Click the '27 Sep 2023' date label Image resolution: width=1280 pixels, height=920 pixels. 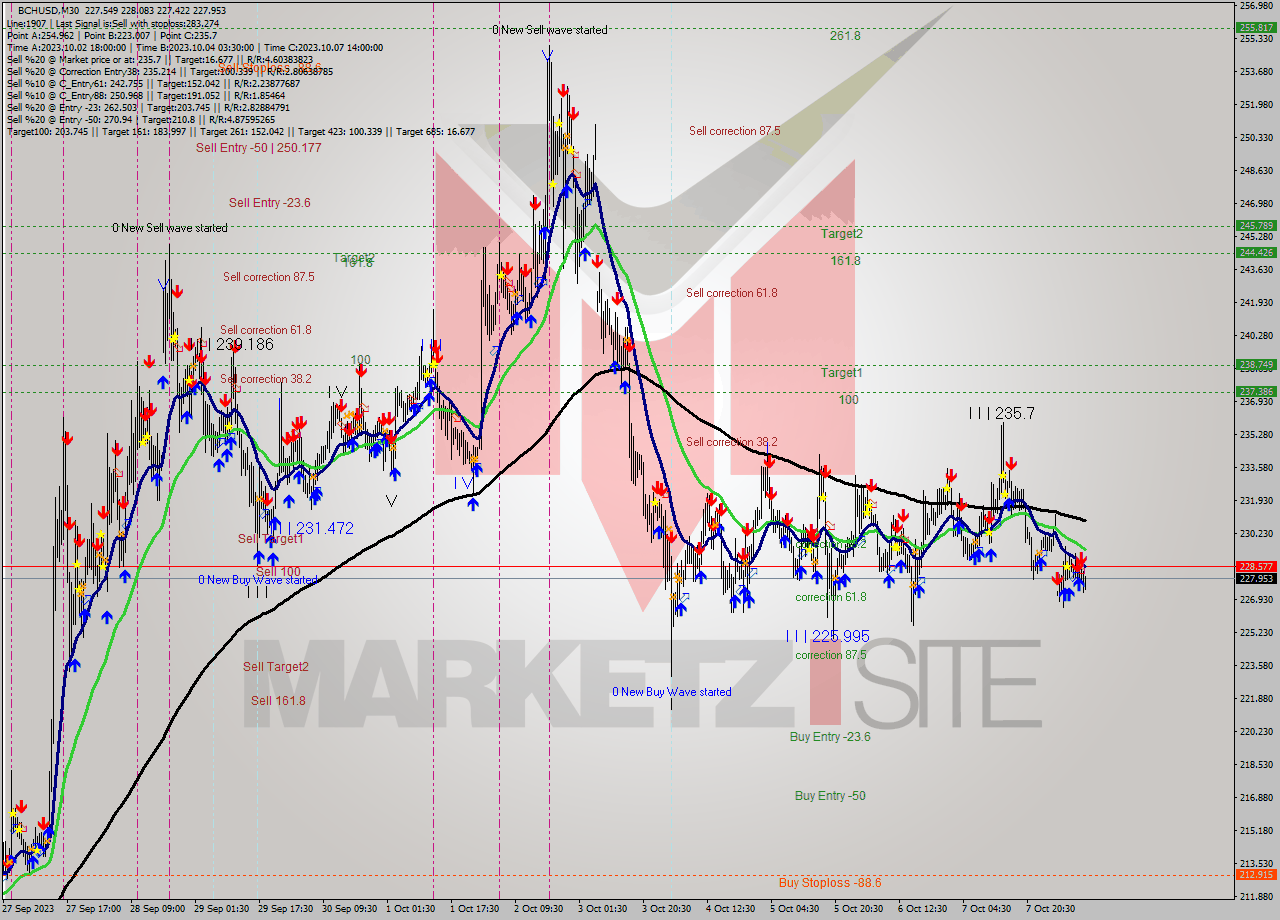coord(29,910)
